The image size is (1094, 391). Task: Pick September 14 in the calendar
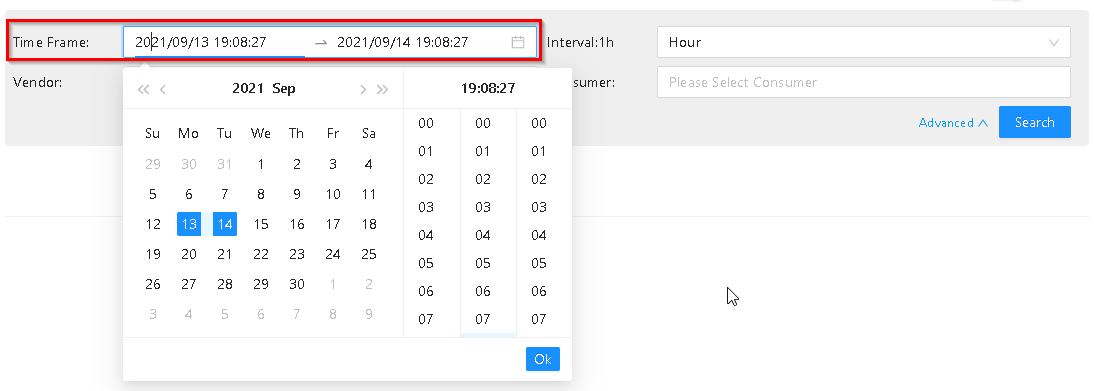(225, 224)
